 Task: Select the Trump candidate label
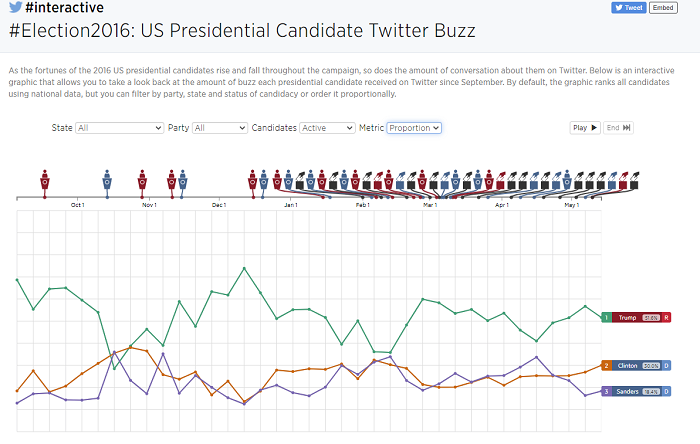[627, 317]
